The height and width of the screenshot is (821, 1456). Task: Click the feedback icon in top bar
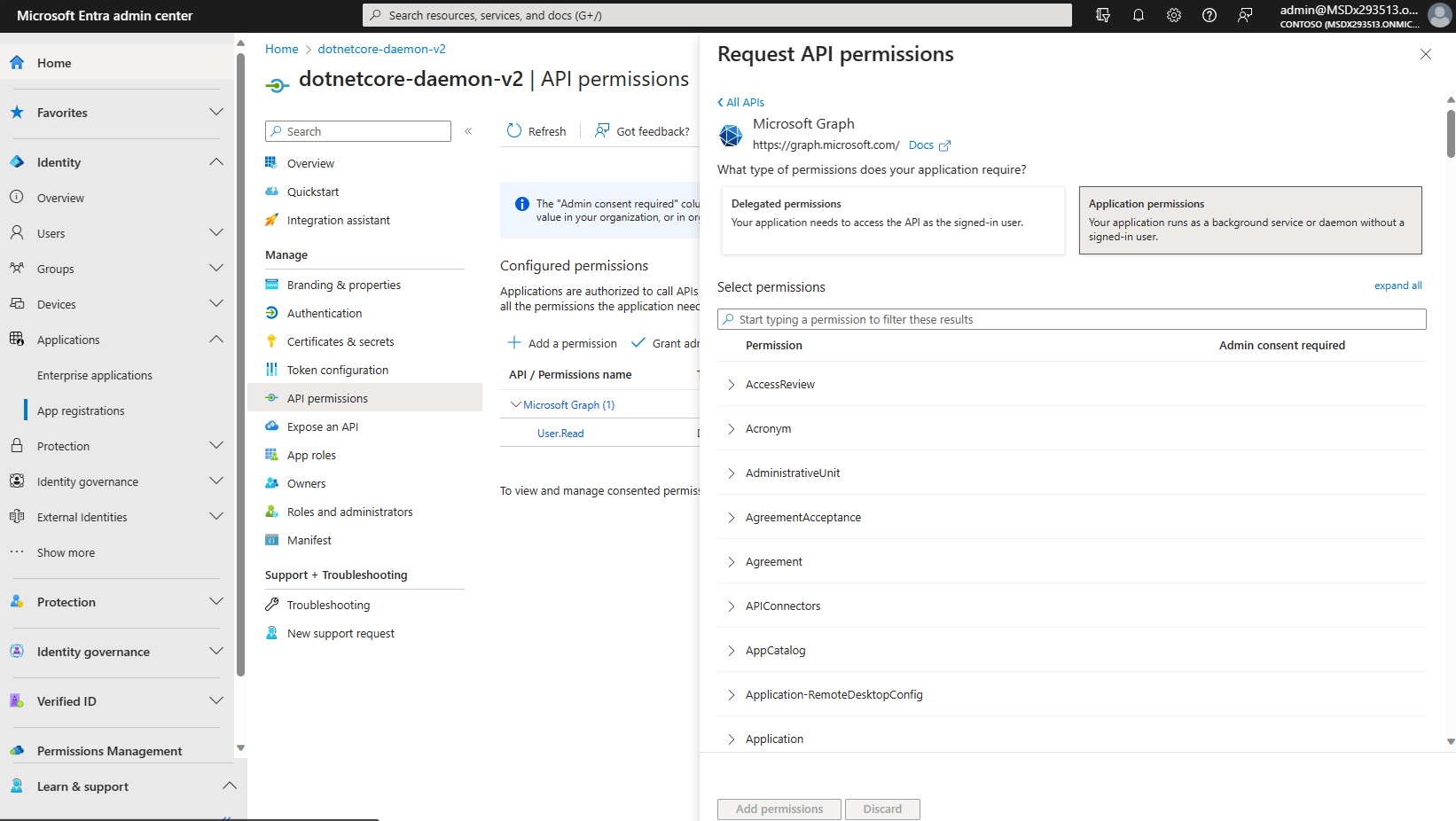(1245, 15)
